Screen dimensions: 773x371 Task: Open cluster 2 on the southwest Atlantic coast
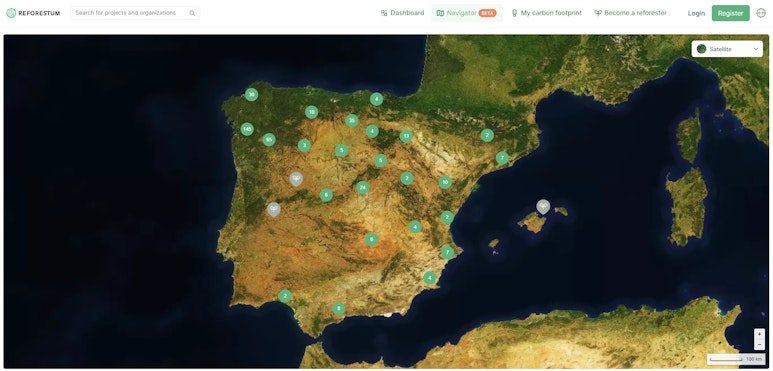pos(285,296)
